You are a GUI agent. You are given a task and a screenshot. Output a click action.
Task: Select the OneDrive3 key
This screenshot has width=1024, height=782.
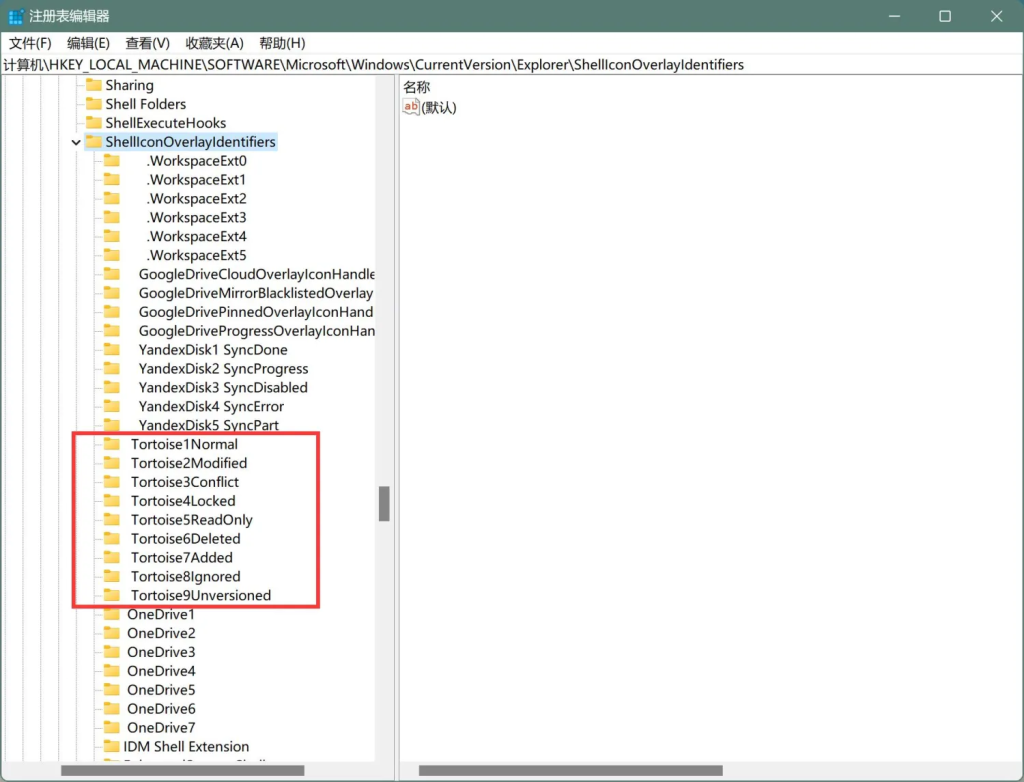pyautogui.click(x=161, y=653)
